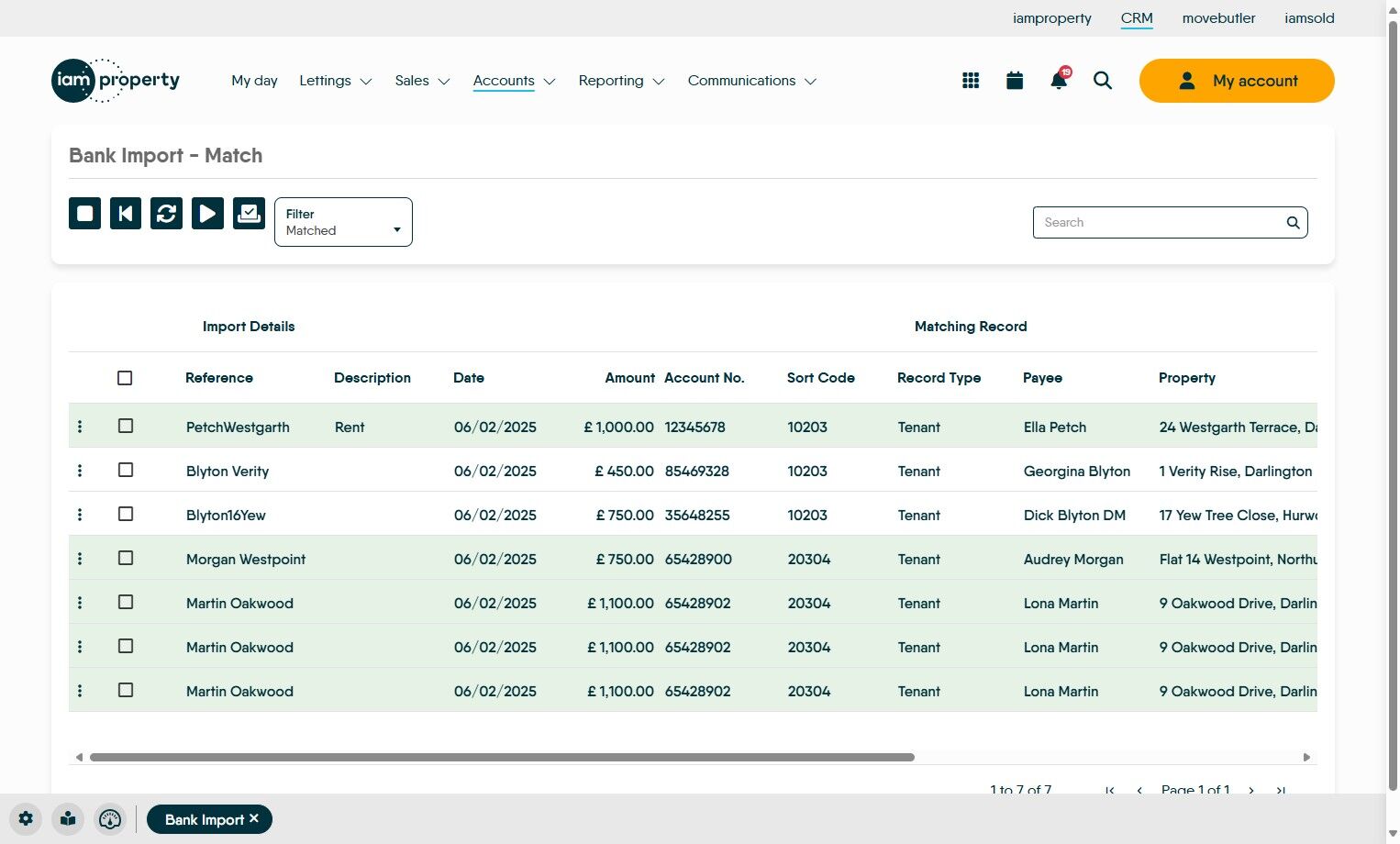This screenshot has height=844, width=1400.
Task: Click the stop square toolbar button
Action: click(84, 214)
